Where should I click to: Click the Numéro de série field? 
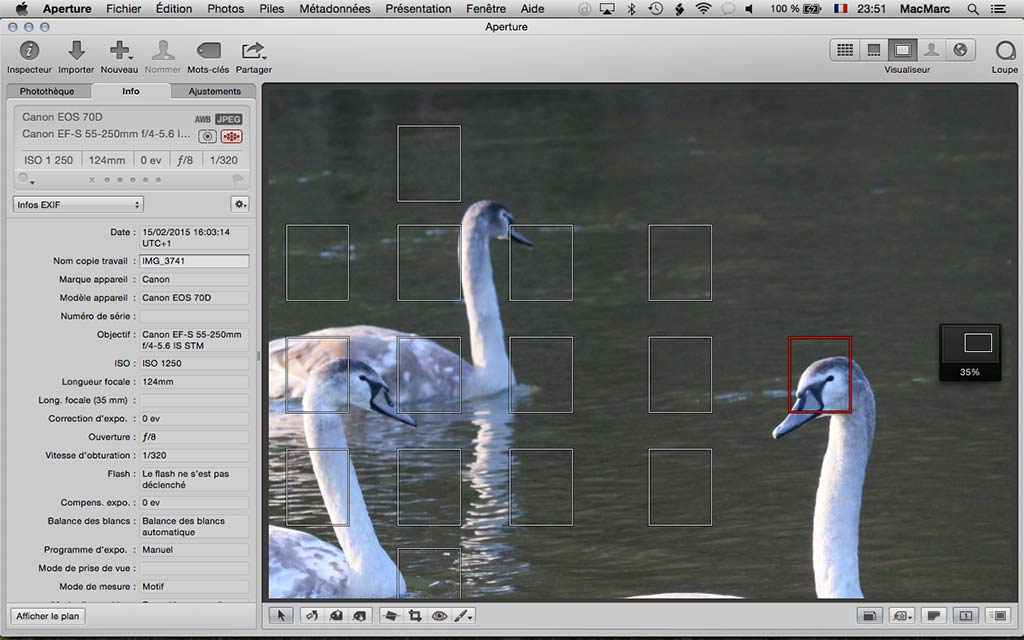[194, 316]
